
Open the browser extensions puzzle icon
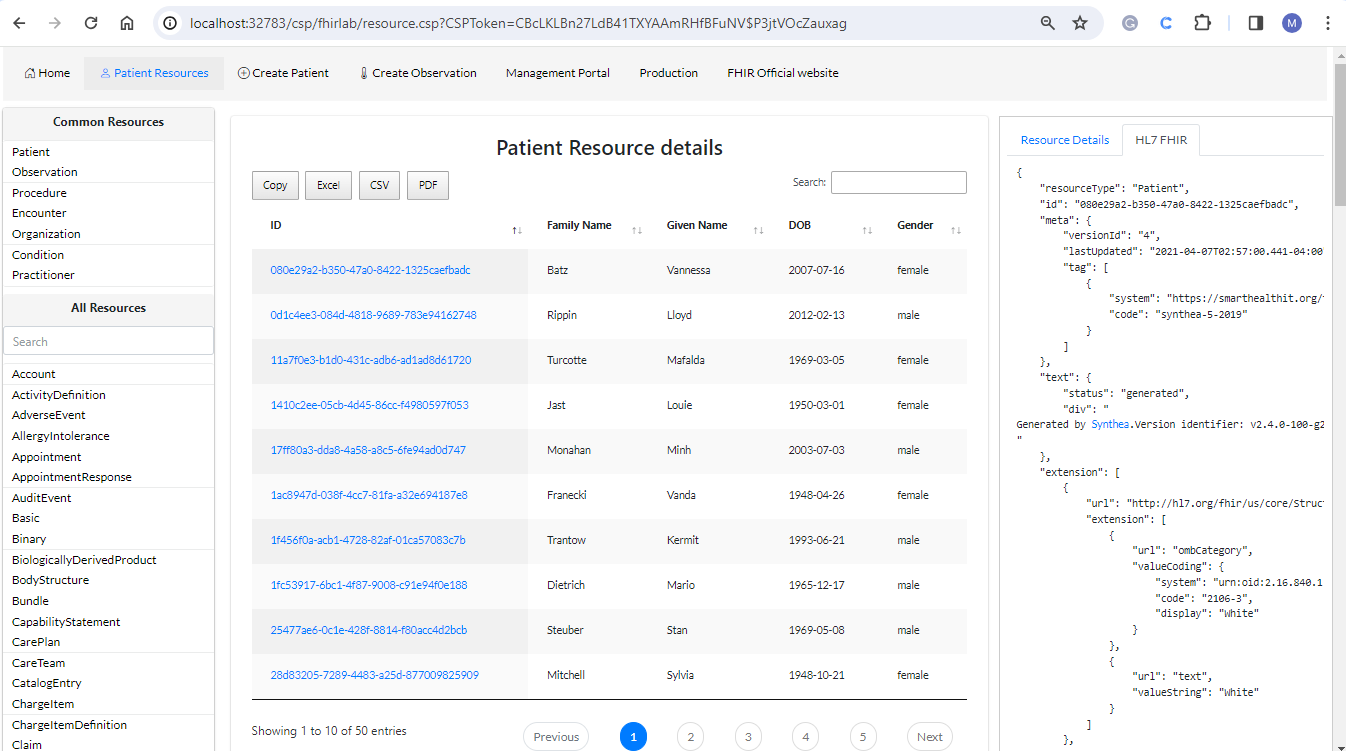(1203, 23)
